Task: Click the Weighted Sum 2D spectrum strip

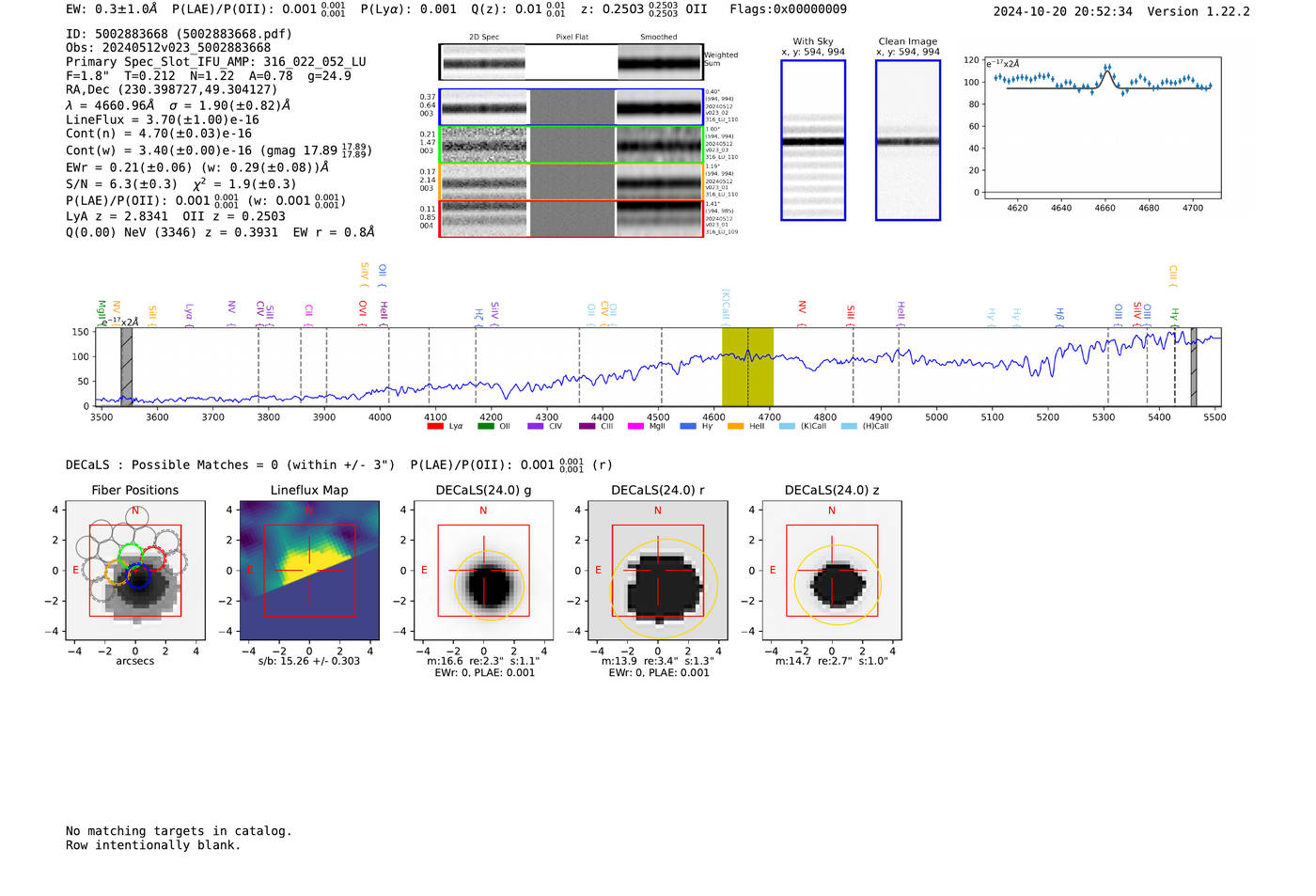Action: click(x=572, y=62)
